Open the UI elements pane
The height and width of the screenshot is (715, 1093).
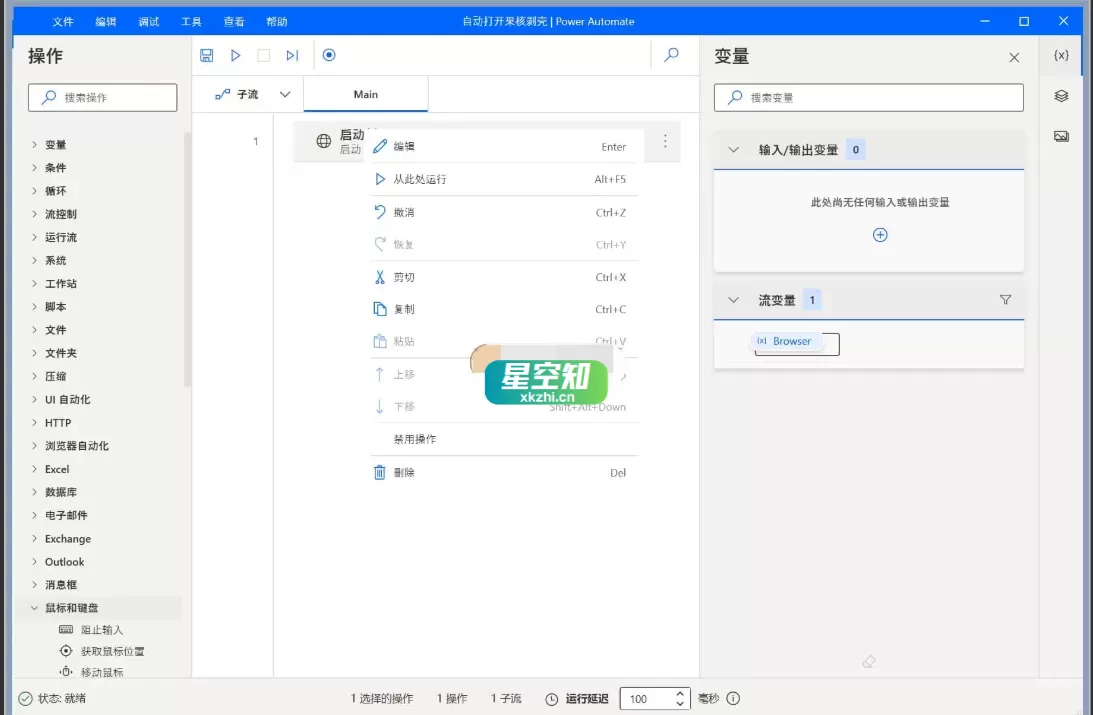point(1060,96)
